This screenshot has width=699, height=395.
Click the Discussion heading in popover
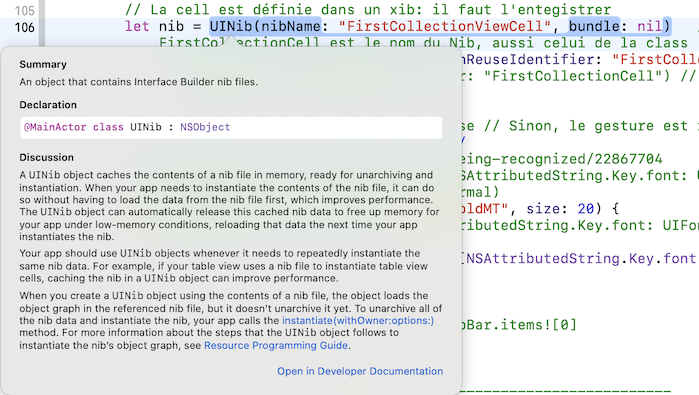click(46, 157)
